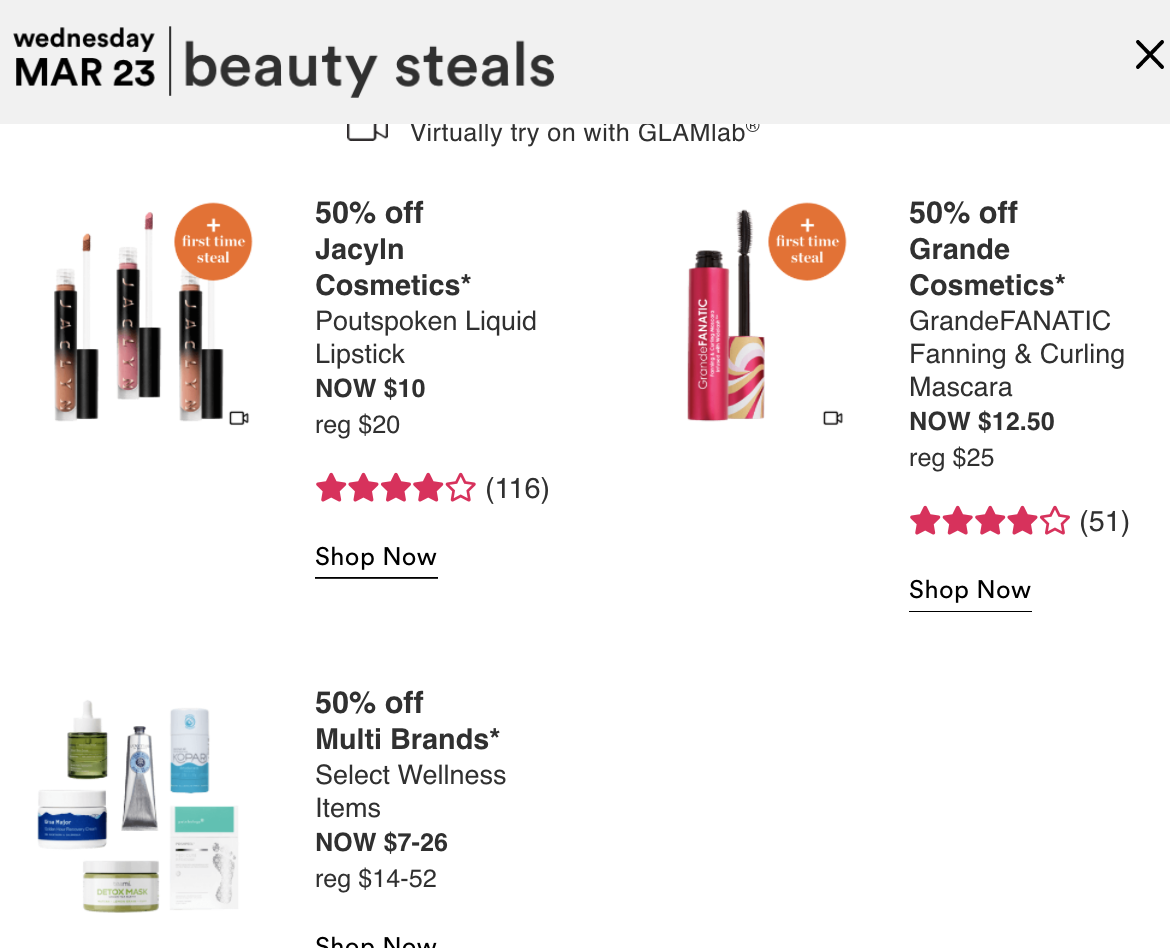Open the Grande Cosmetics star rating
This screenshot has height=948, width=1170.
click(989, 521)
